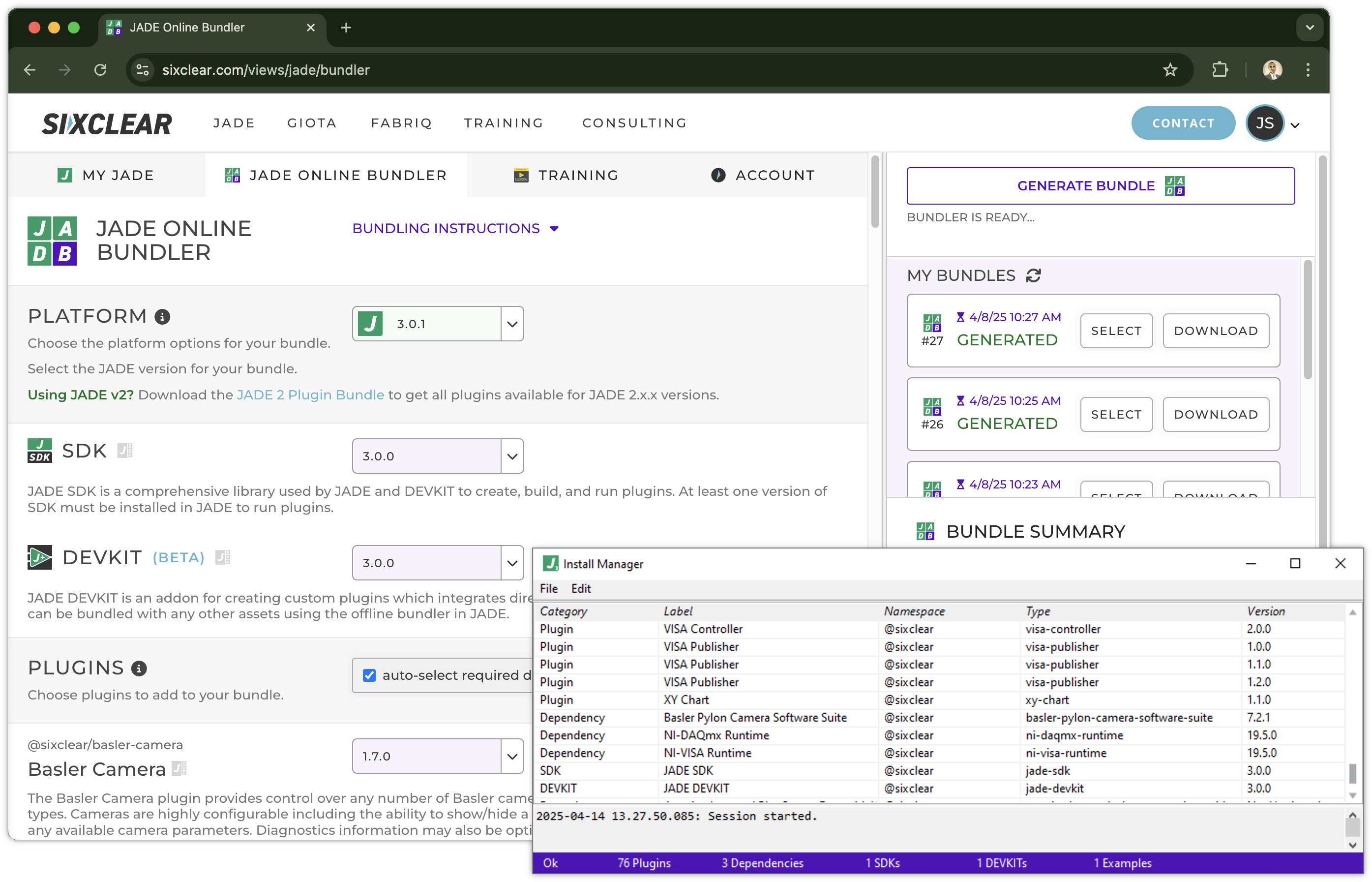1372x882 pixels.
Task: Open the JADE 2 Plugin Bundle link
Action: pos(310,395)
